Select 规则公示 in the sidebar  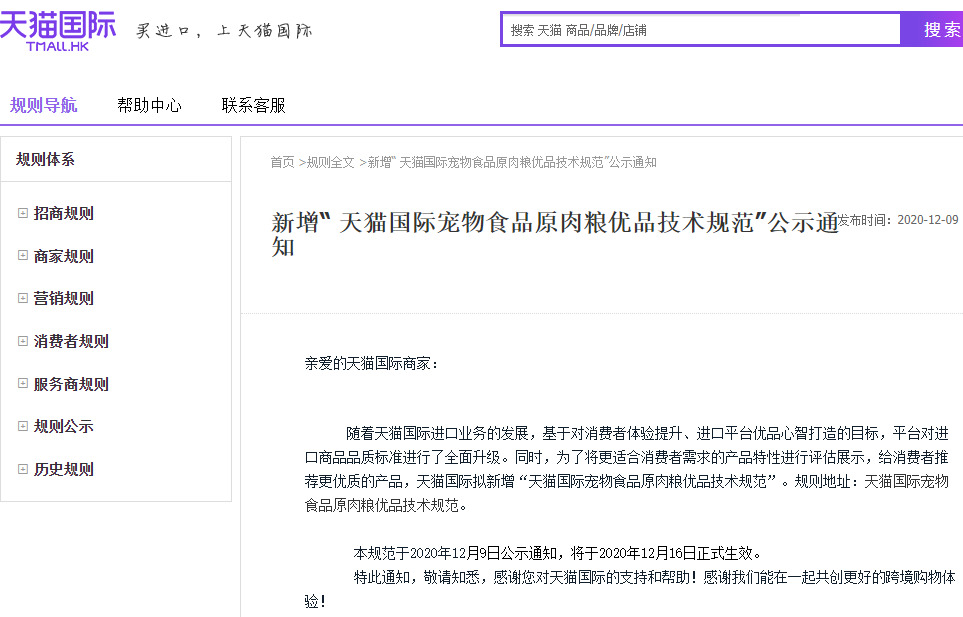(x=63, y=427)
